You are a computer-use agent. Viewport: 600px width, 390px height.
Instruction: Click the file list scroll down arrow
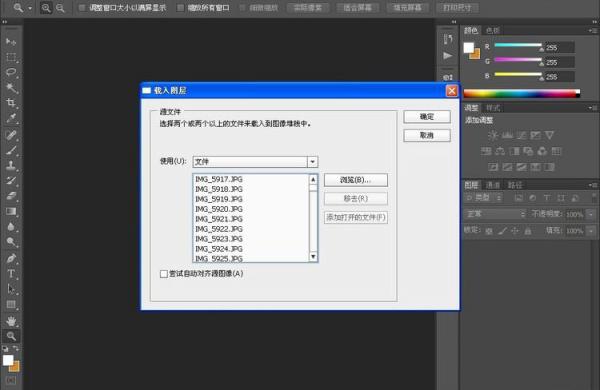pos(313,257)
